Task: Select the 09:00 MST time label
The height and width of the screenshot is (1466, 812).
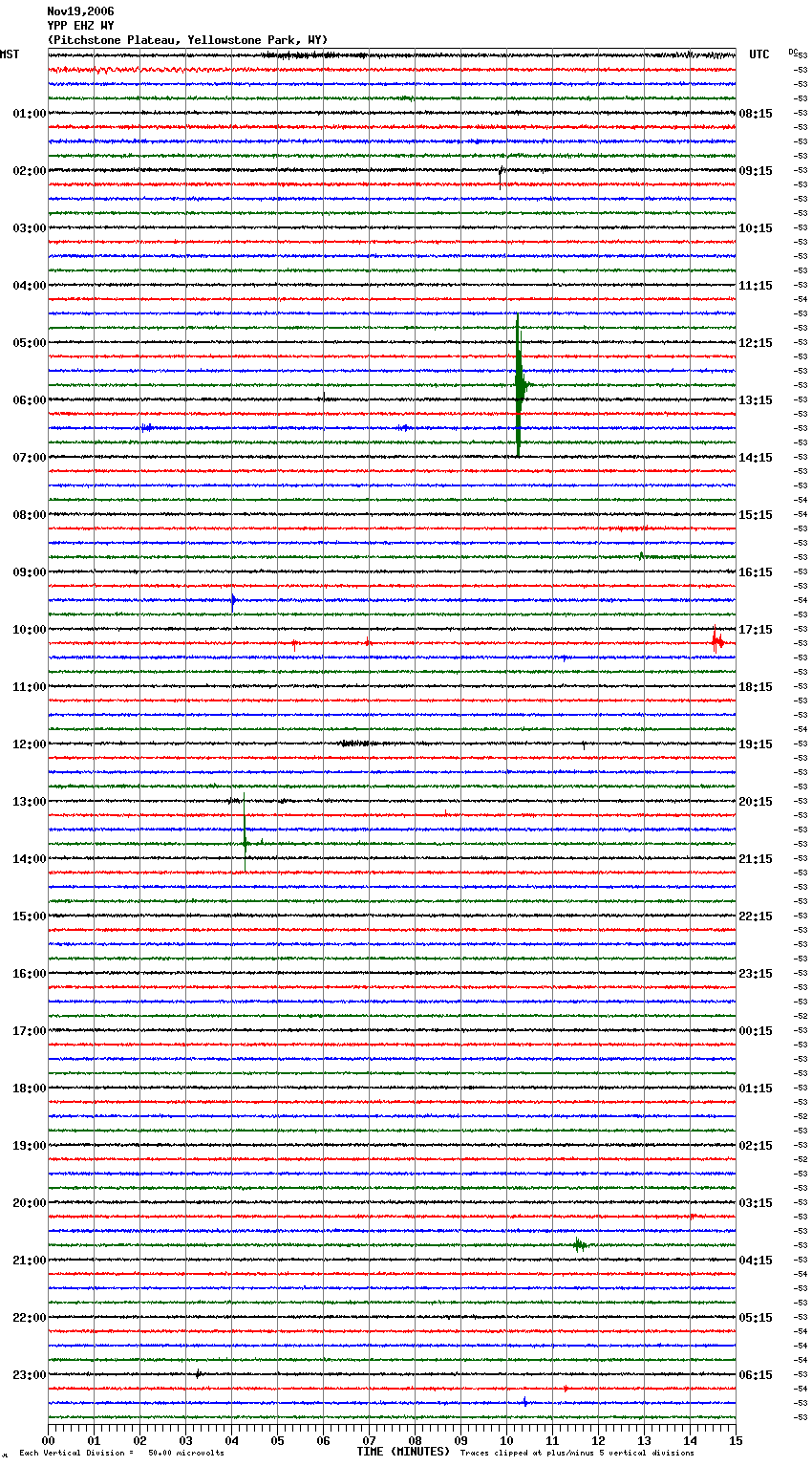Action: pos(29,572)
